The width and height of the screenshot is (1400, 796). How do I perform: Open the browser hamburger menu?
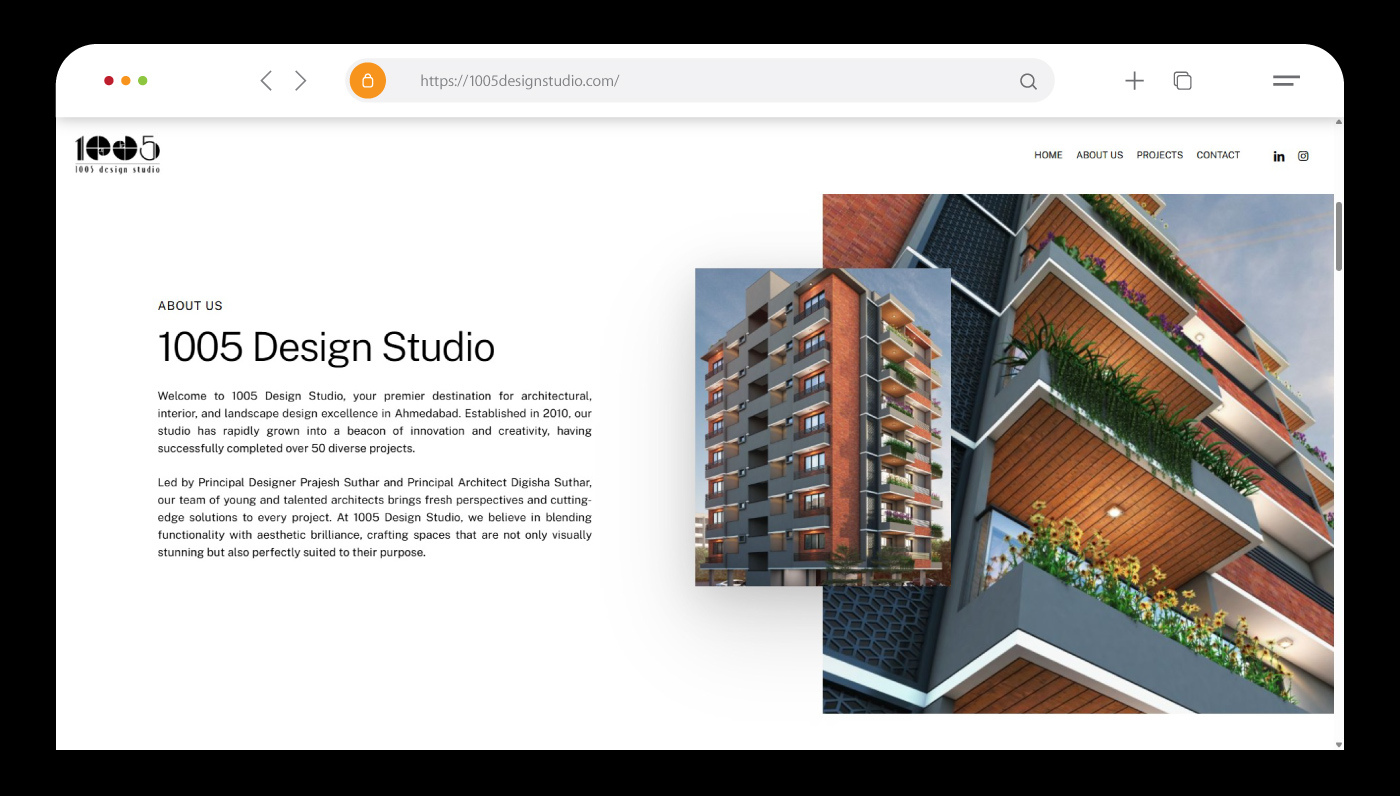[x=1286, y=81]
